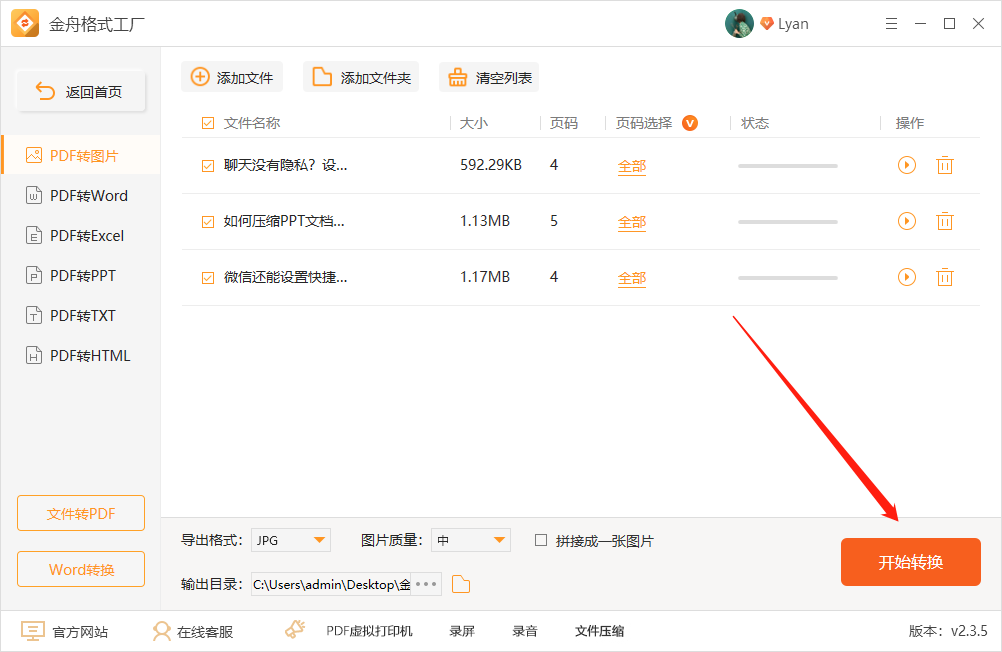Click the Lyan username text
The width and height of the screenshot is (1002, 652).
pos(793,24)
